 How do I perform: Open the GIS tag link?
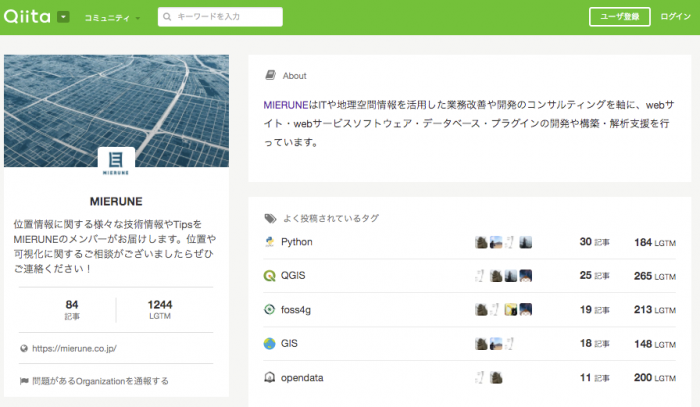click(x=289, y=343)
